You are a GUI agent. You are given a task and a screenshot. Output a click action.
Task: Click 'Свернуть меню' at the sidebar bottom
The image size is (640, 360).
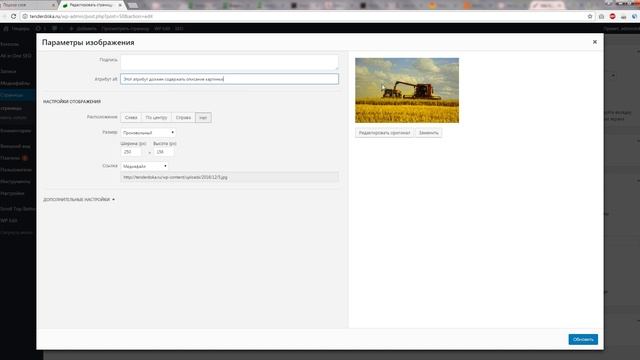16,232
